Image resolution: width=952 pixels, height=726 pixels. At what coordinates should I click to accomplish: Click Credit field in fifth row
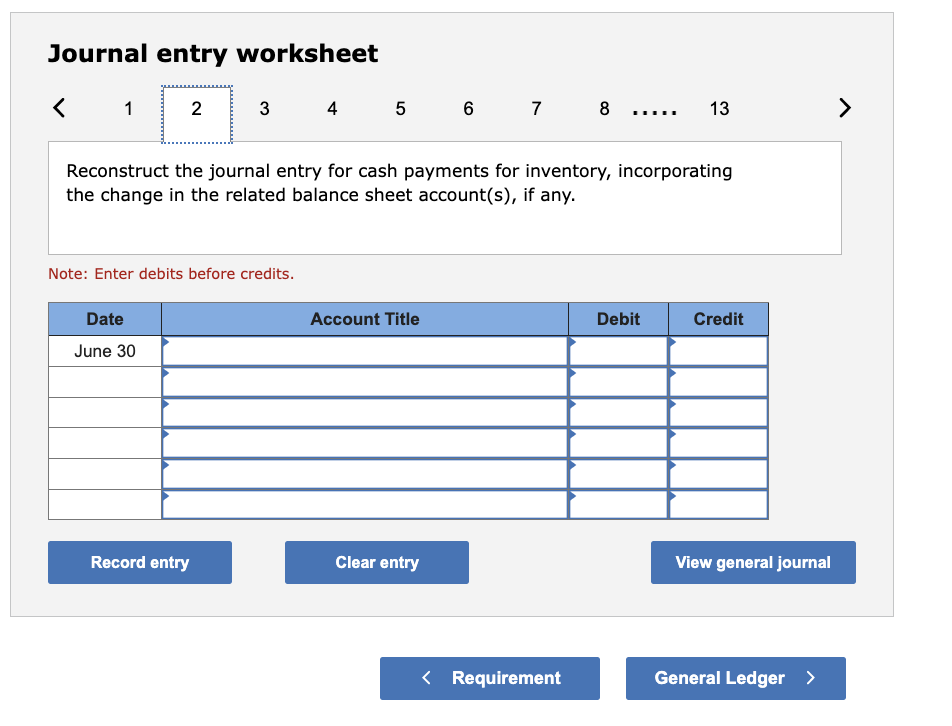(x=718, y=474)
